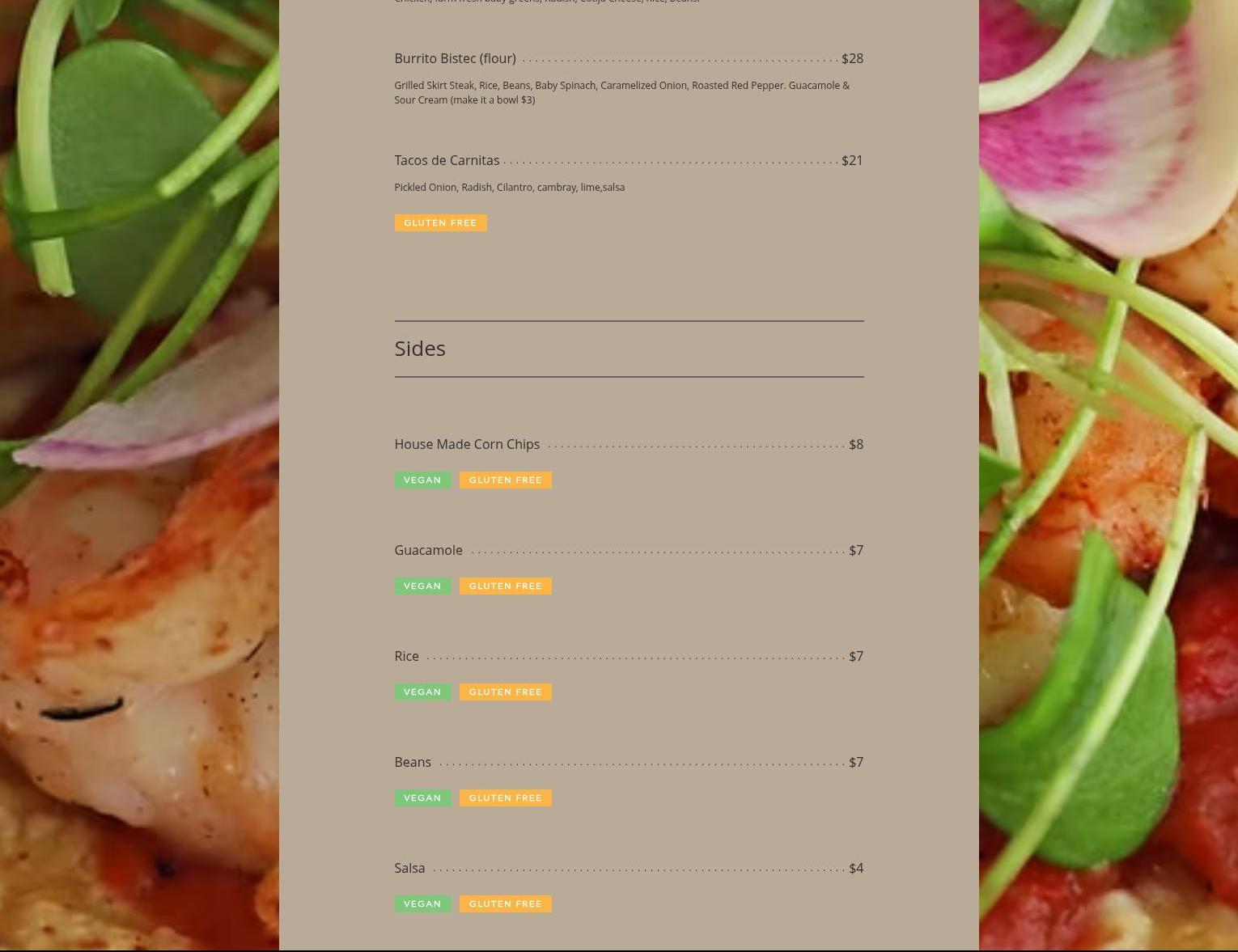The image size is (1238, 952).
Task: Click the $8 price for Corn Chips
Action: [x=856, y=444]
